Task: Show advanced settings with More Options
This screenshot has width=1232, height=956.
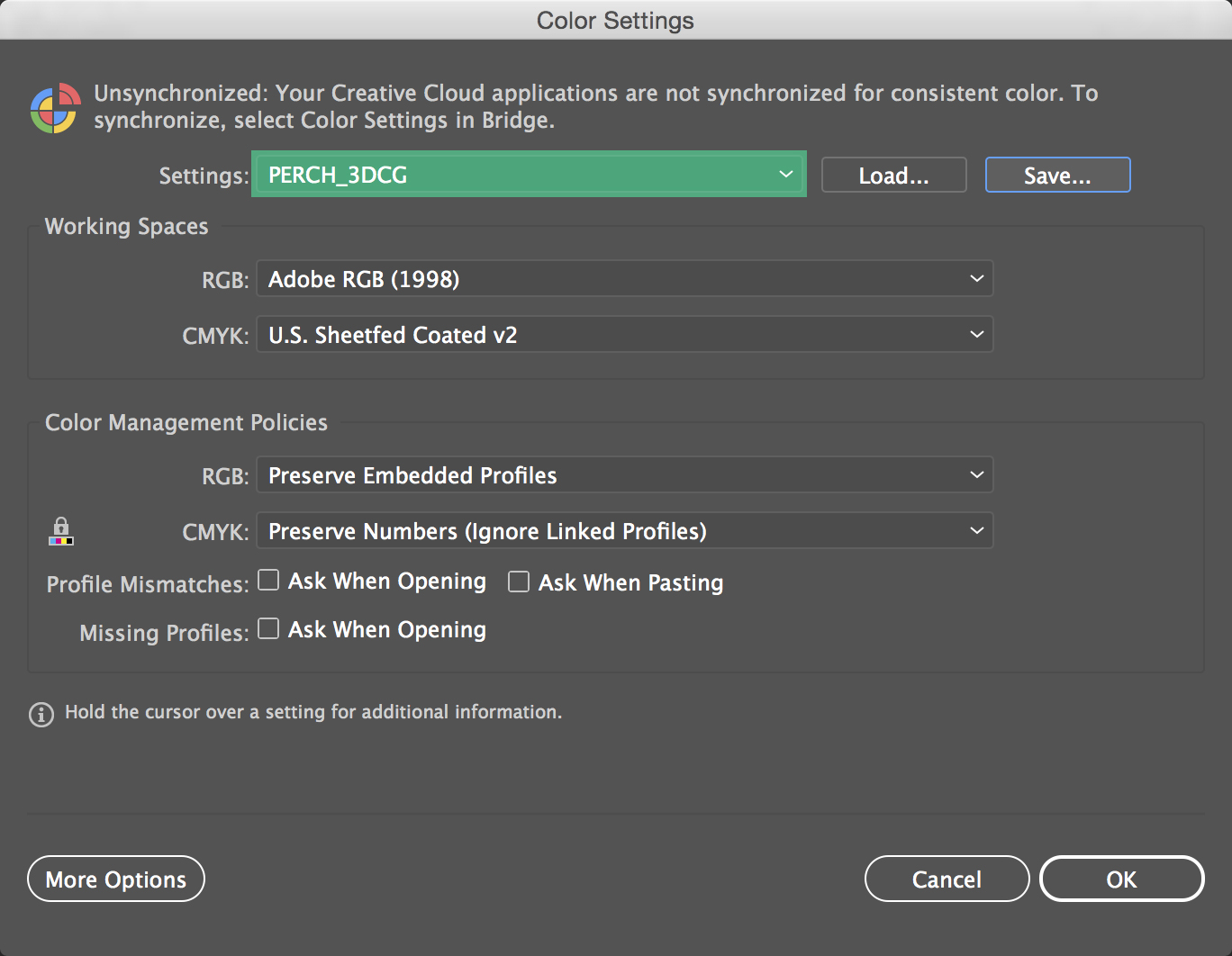Action: tap(116, 879)
